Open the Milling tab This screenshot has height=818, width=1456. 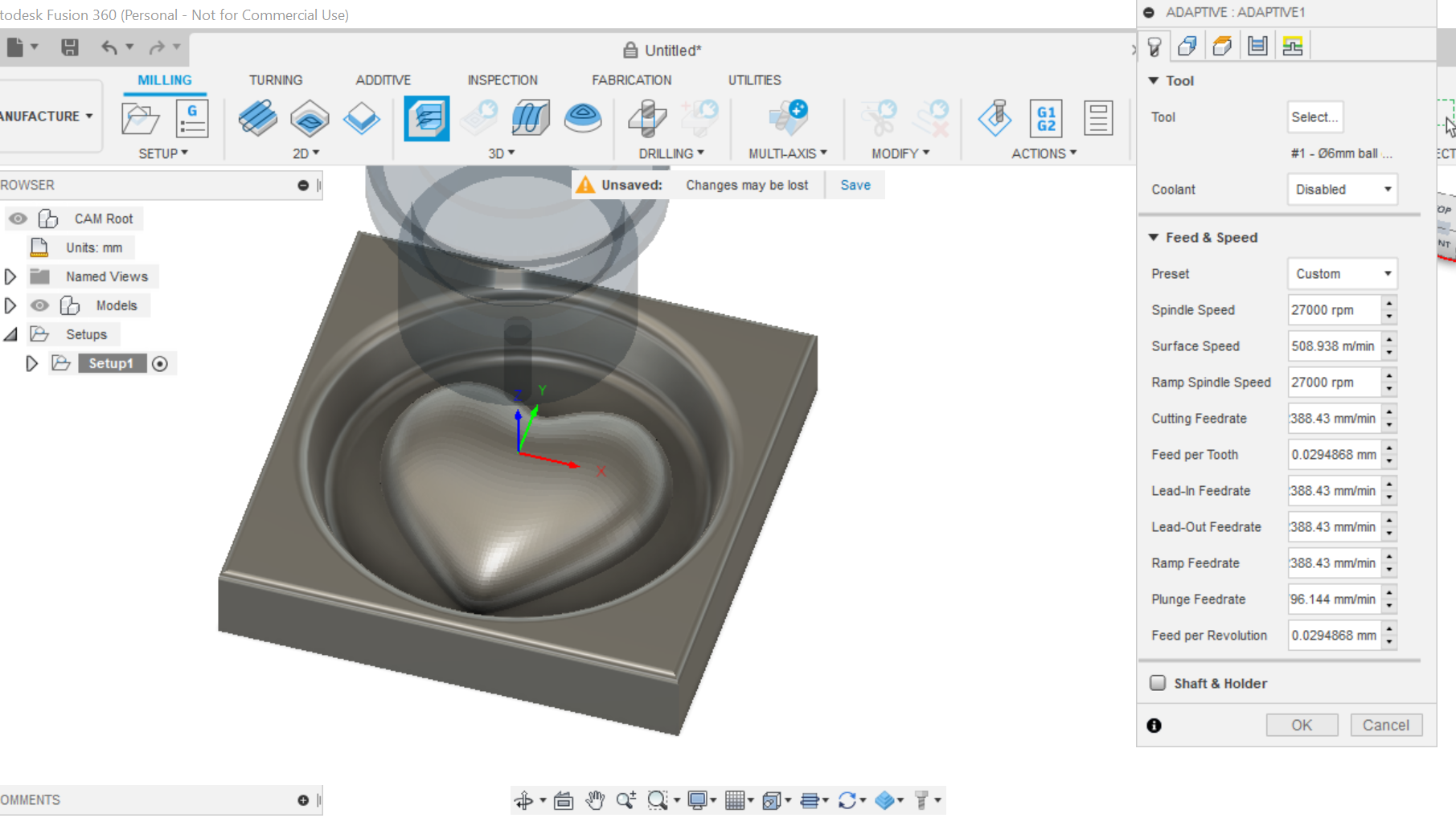pos(165,80)
